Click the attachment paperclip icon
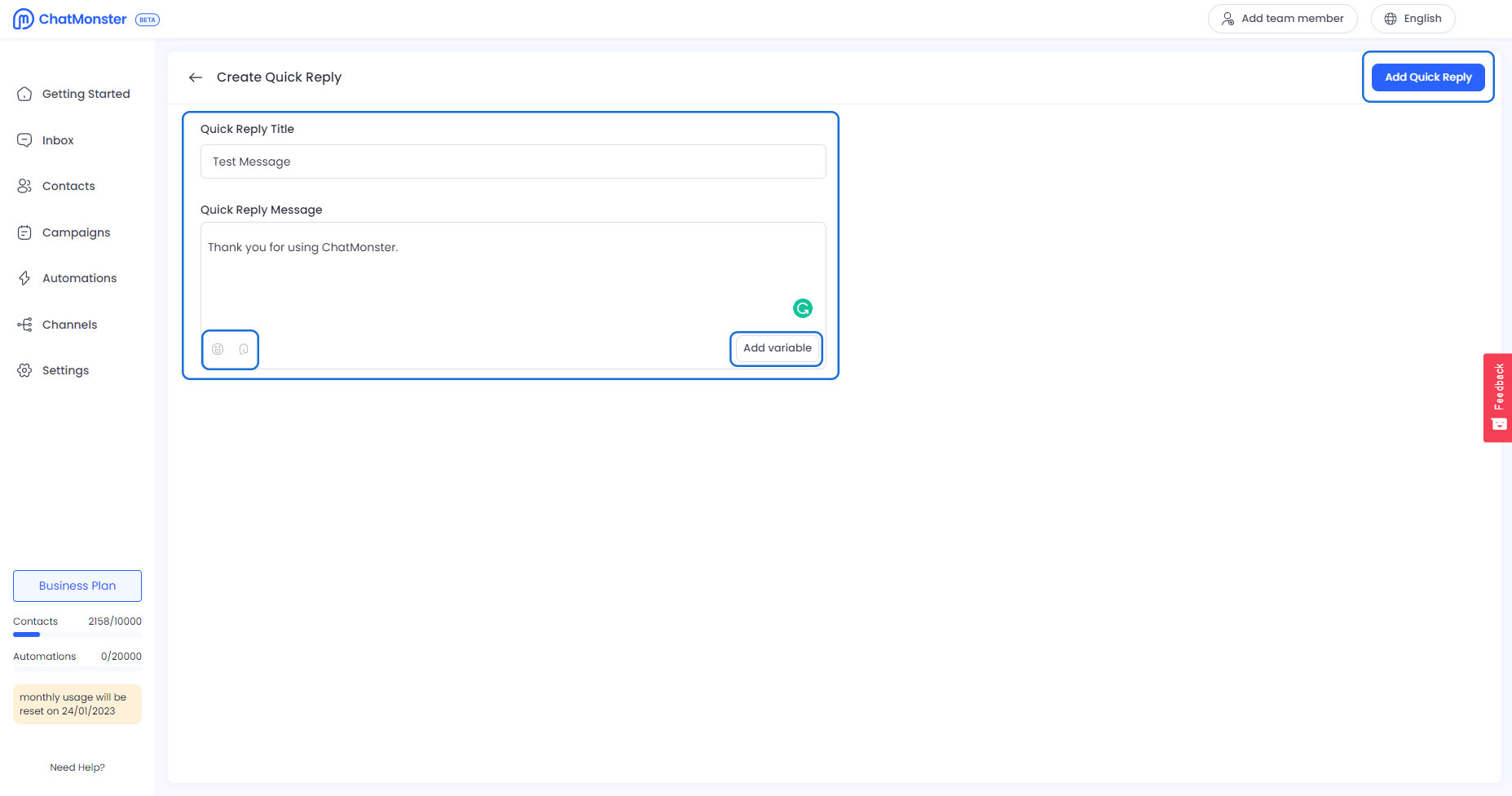Image resolution: width=1512 pixels, height=796 pixels. click(244, 349)
